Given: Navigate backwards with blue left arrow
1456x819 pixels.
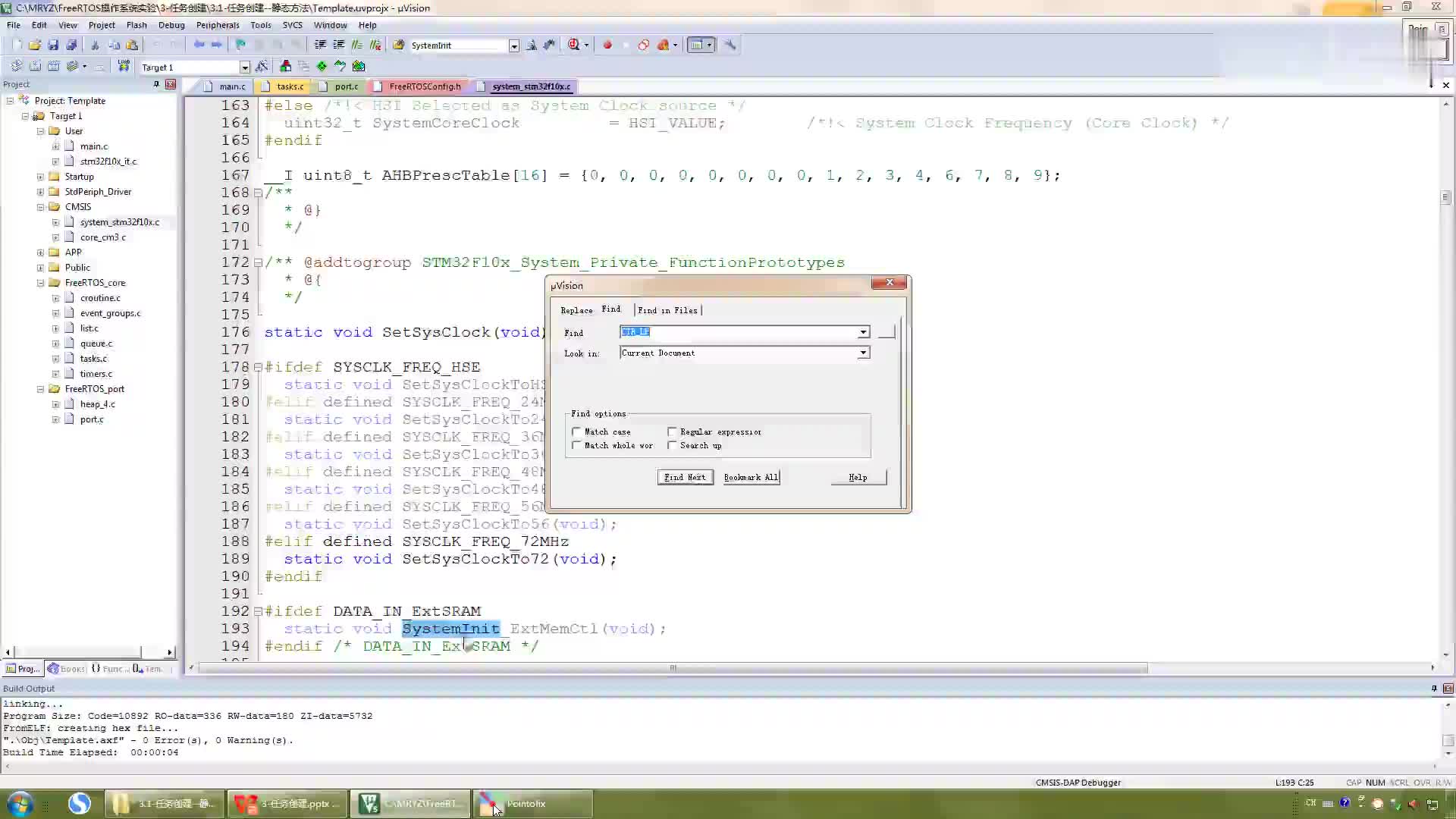Looking at the screenshot, I should tap(199, 45).
